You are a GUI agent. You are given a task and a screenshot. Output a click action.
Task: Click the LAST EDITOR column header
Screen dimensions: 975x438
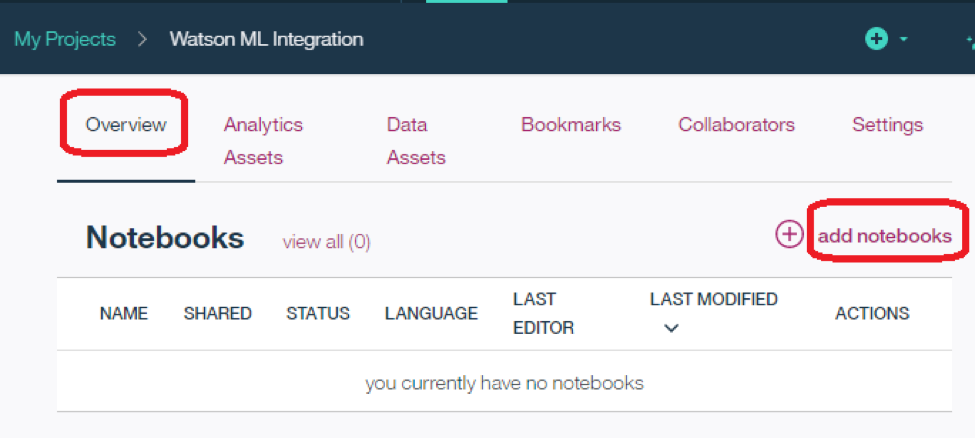tap(543, 314)
